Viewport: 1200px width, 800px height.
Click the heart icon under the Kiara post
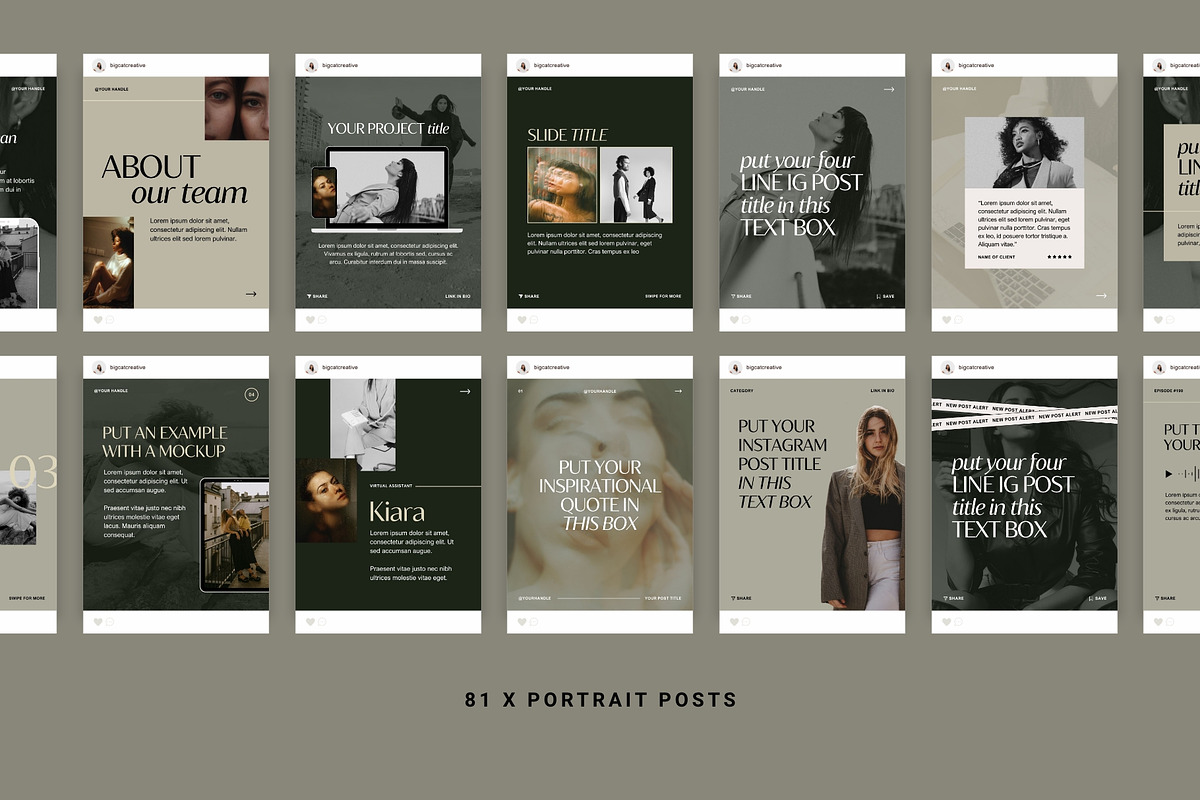pos(310,622)
